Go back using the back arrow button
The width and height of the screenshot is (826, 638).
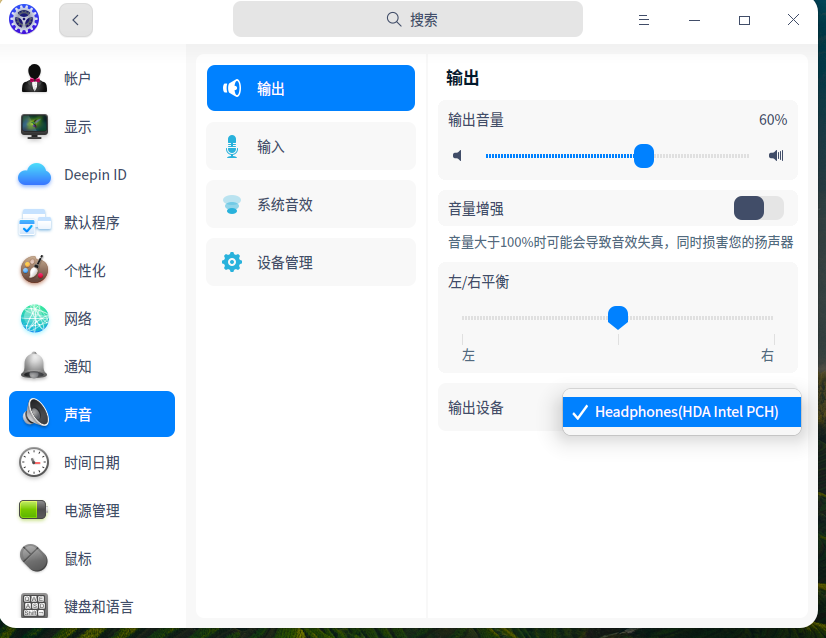(x=76, y=19)
